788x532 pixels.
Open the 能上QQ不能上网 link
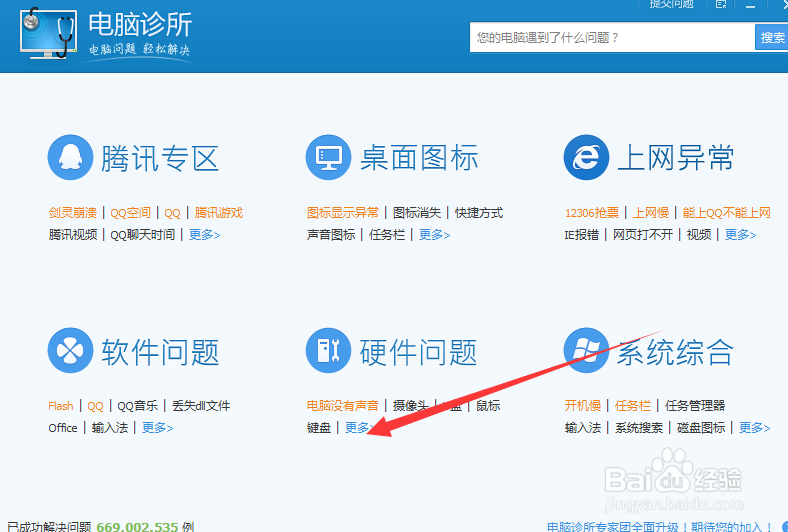(727, 213)
